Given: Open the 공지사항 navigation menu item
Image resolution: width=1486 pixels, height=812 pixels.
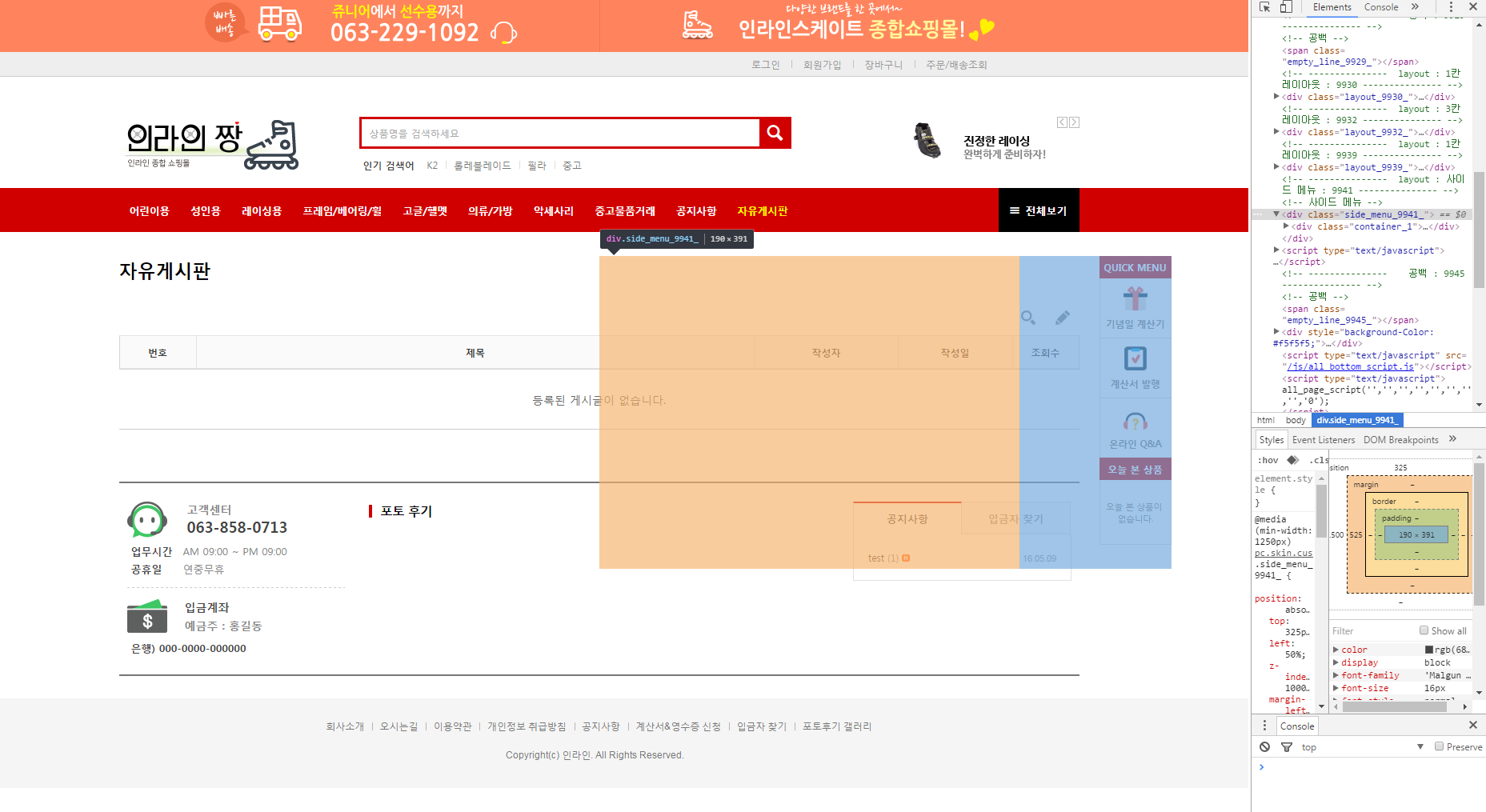Looking at the screenshot, I should pos(696,210).
